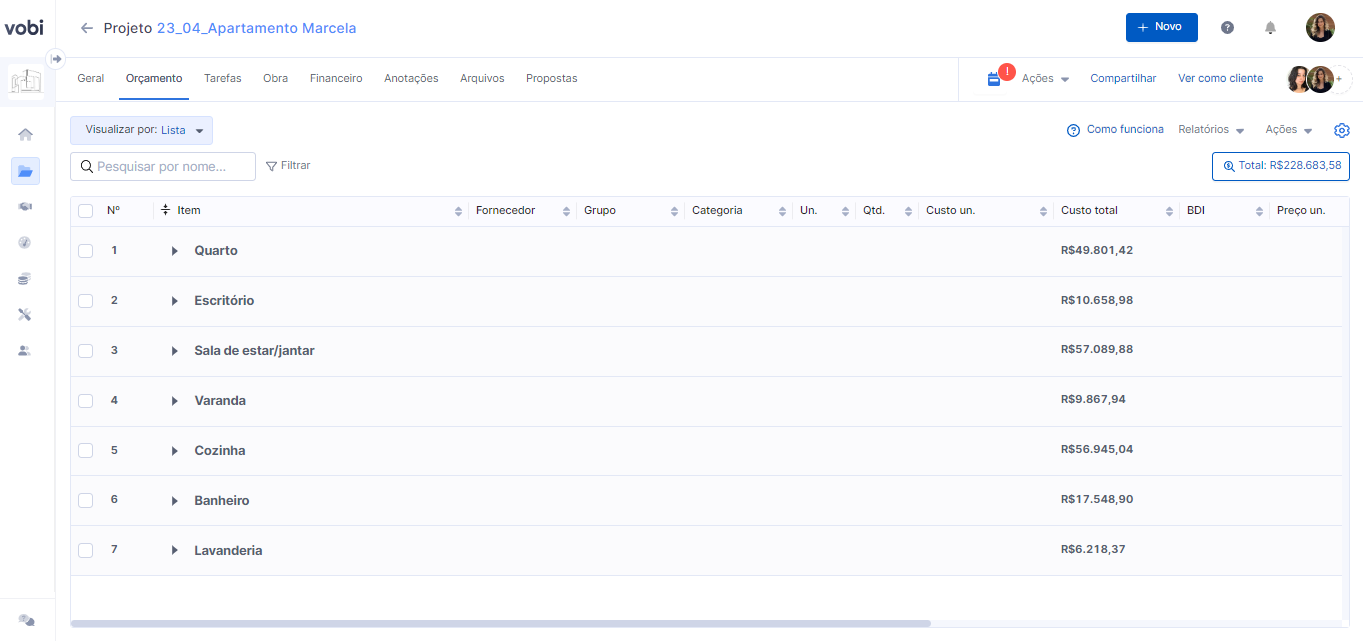Check the Escritório row checkbox
The width and height of the screenshot is (1363, 641).
click(x=86, y=301)
